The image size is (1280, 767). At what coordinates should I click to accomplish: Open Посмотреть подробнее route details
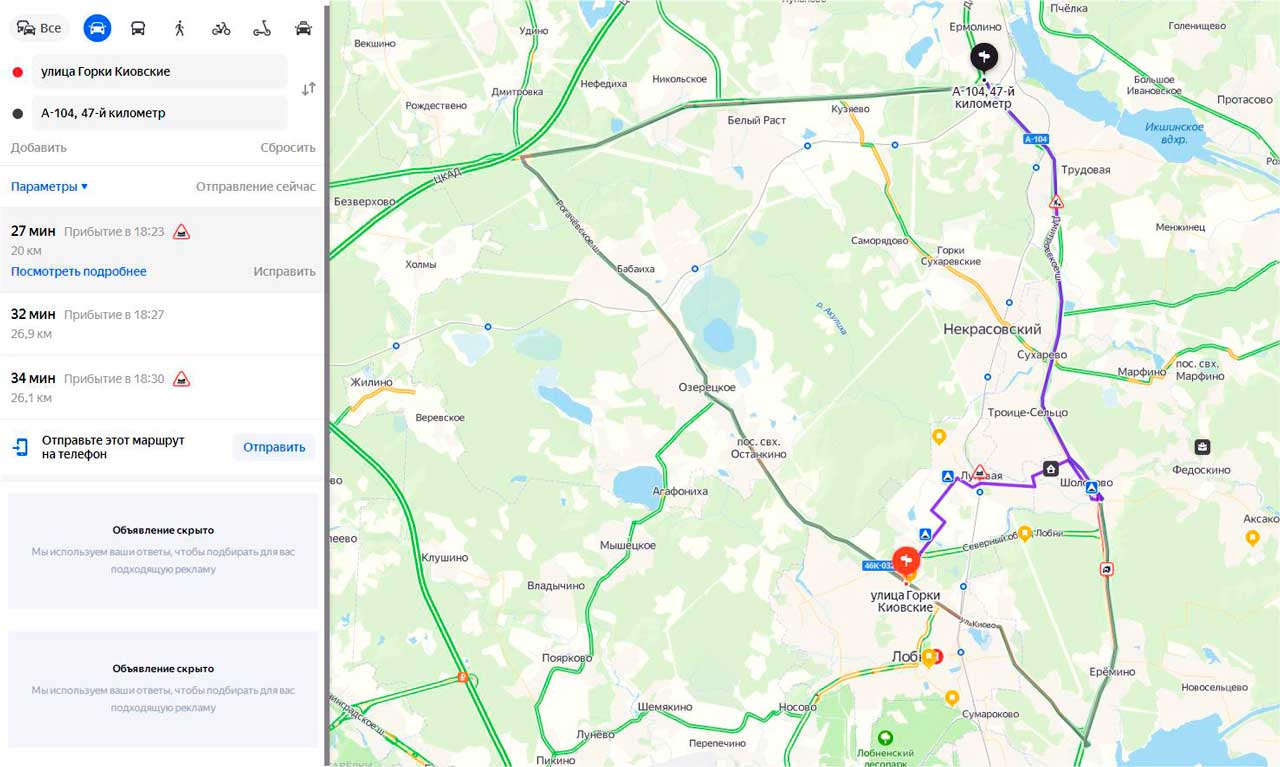79,272
